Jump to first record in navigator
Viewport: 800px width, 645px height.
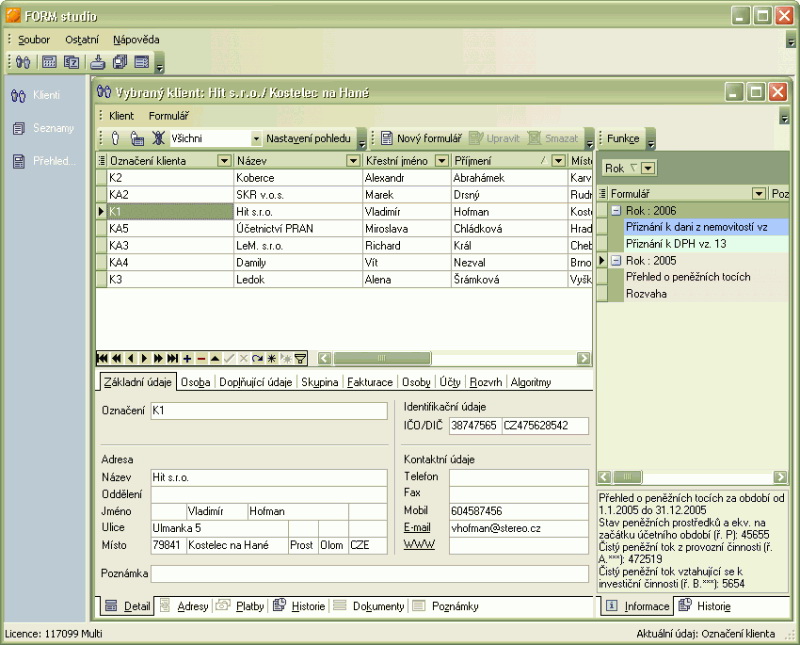(x=102, y=358)
